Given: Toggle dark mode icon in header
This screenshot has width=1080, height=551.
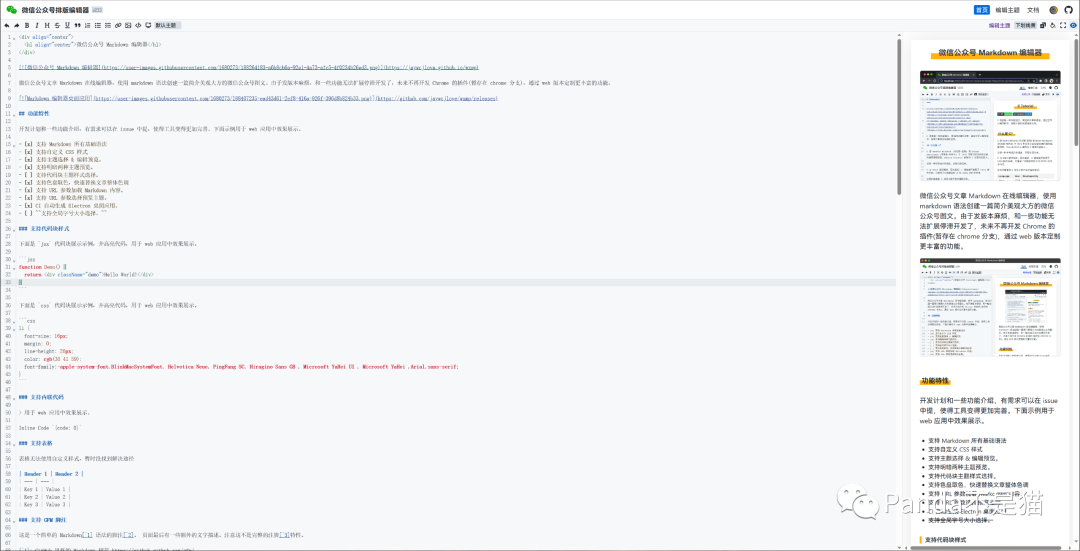Looking at the screenshot, I should click(1053, 10).
